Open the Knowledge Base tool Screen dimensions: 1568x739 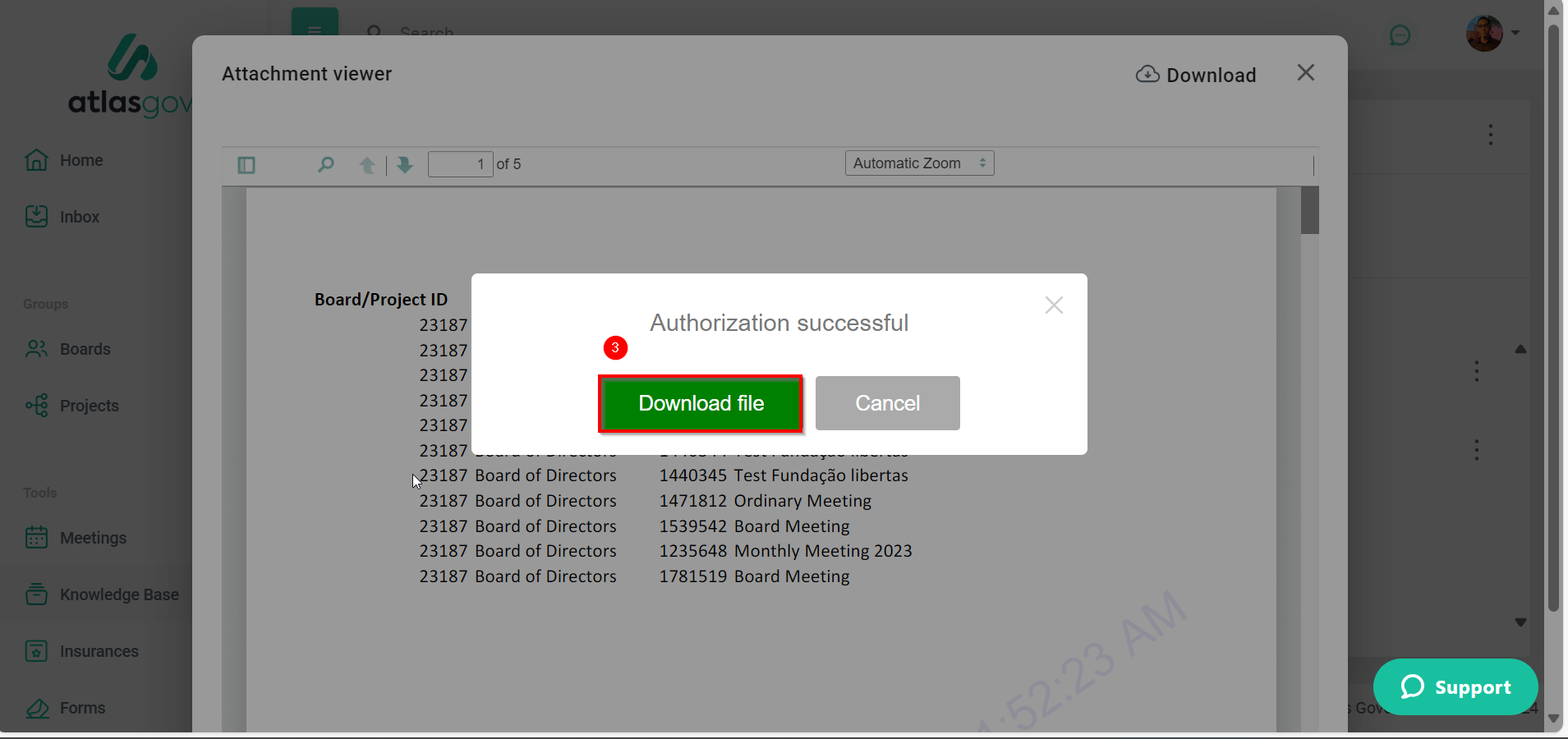[x=118, y=594]
